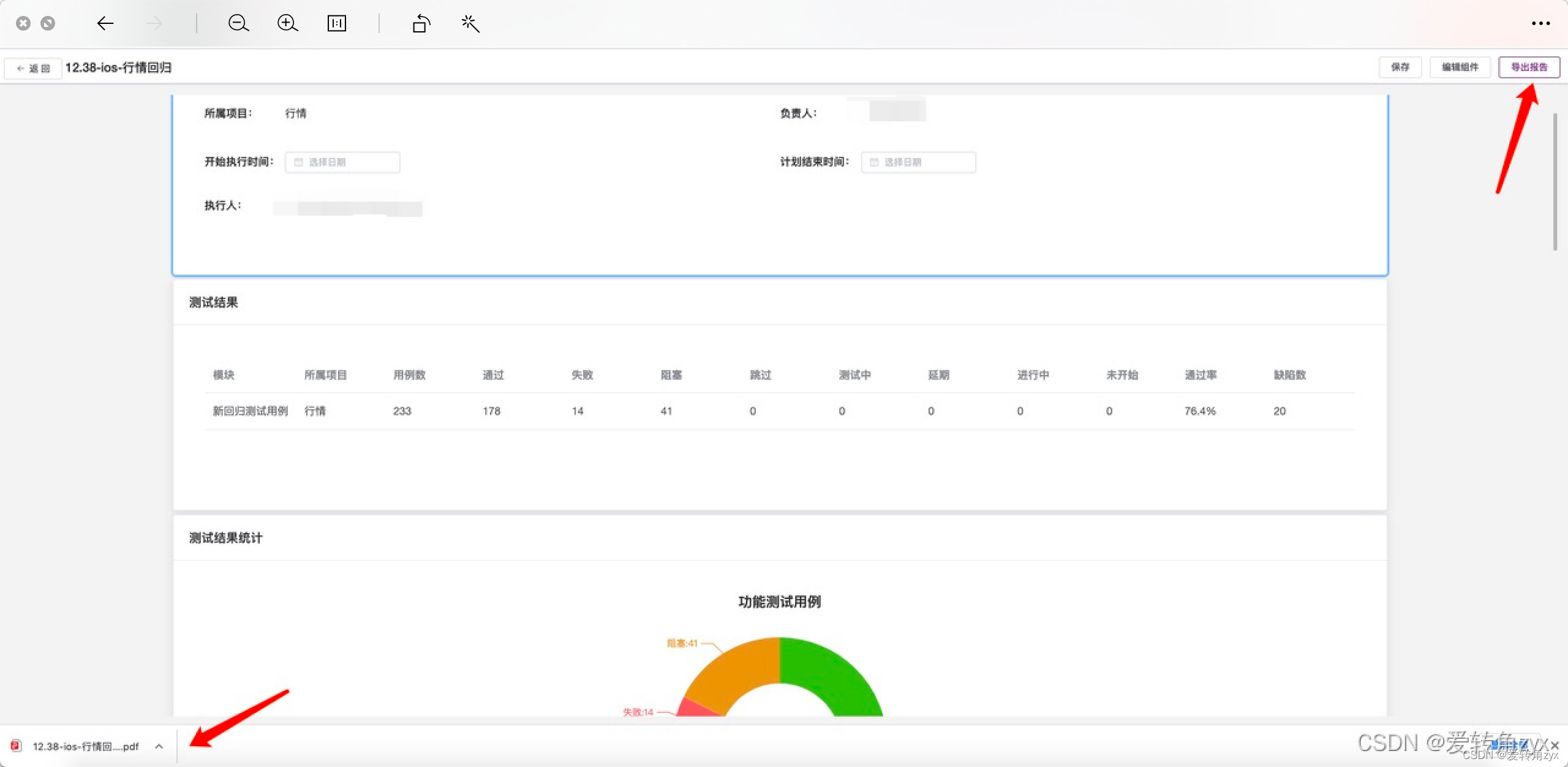
Task: Click the 阻塞 column header
Action: [671, 375]
